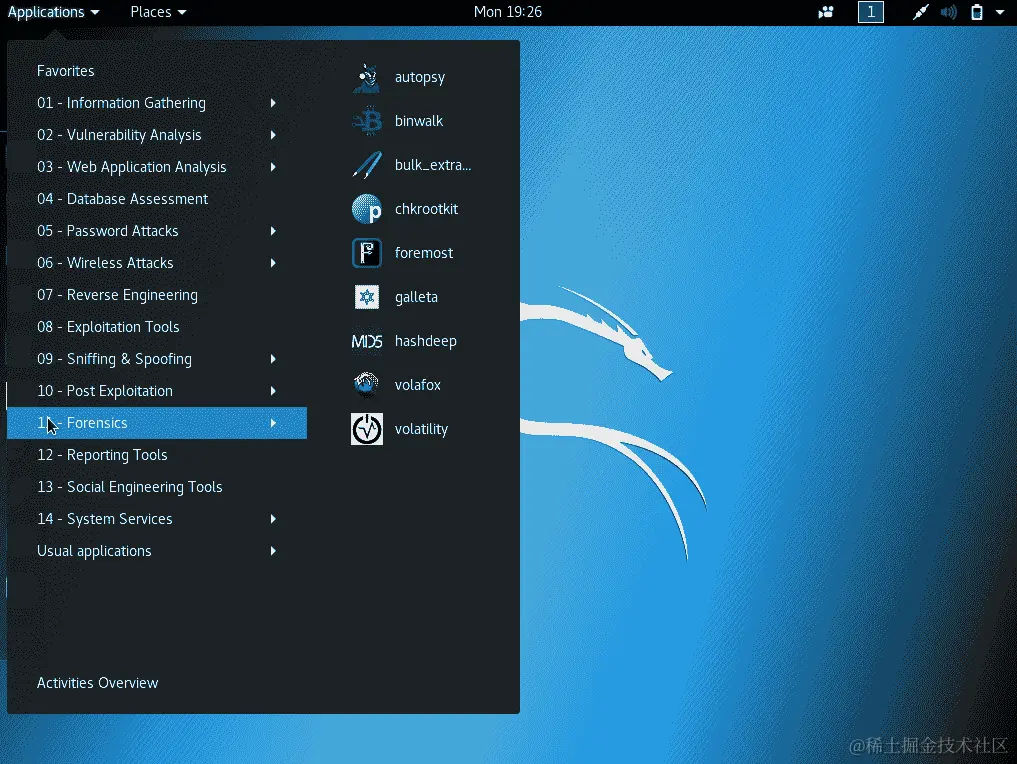
Task: Click the volafox text label
Action: tap(418, 385)
